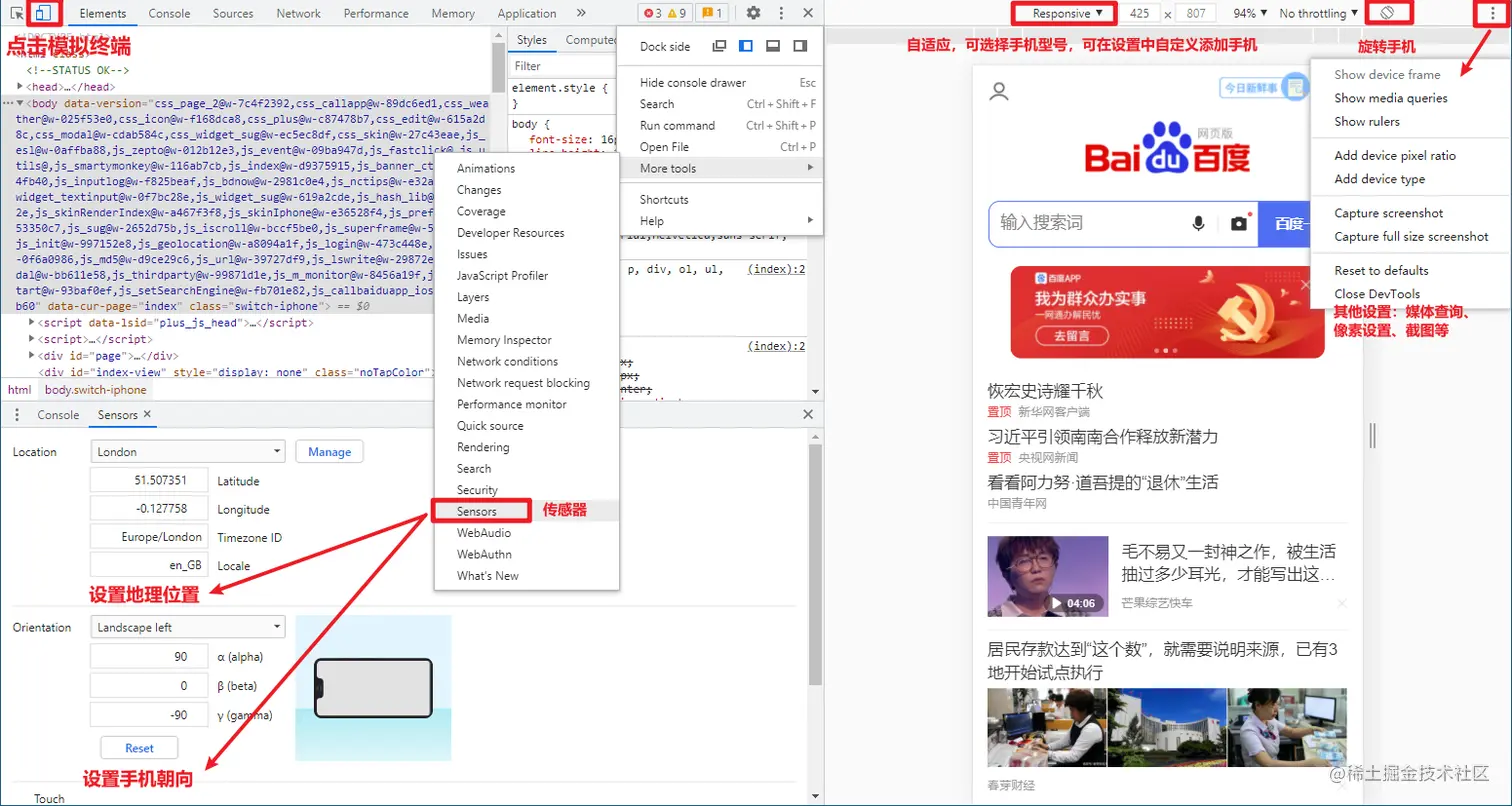Select Sensors in More tools list
The width and height of the screenshot is (1512, 806).
pyautogui.click(x=525, y=511)
